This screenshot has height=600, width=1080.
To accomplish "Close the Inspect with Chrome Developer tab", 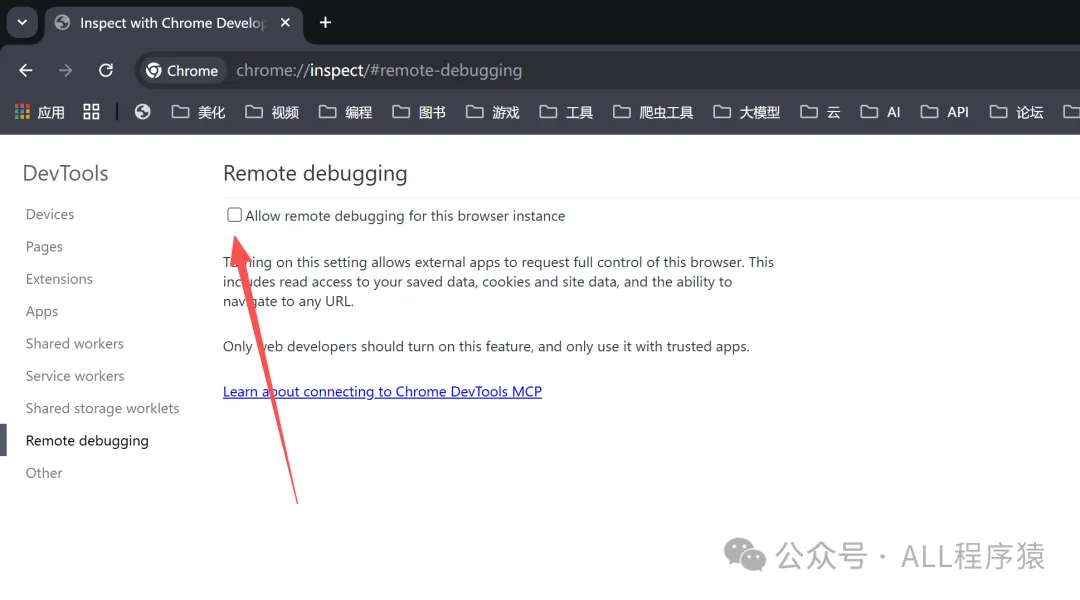I will click(x=285, y=23).
